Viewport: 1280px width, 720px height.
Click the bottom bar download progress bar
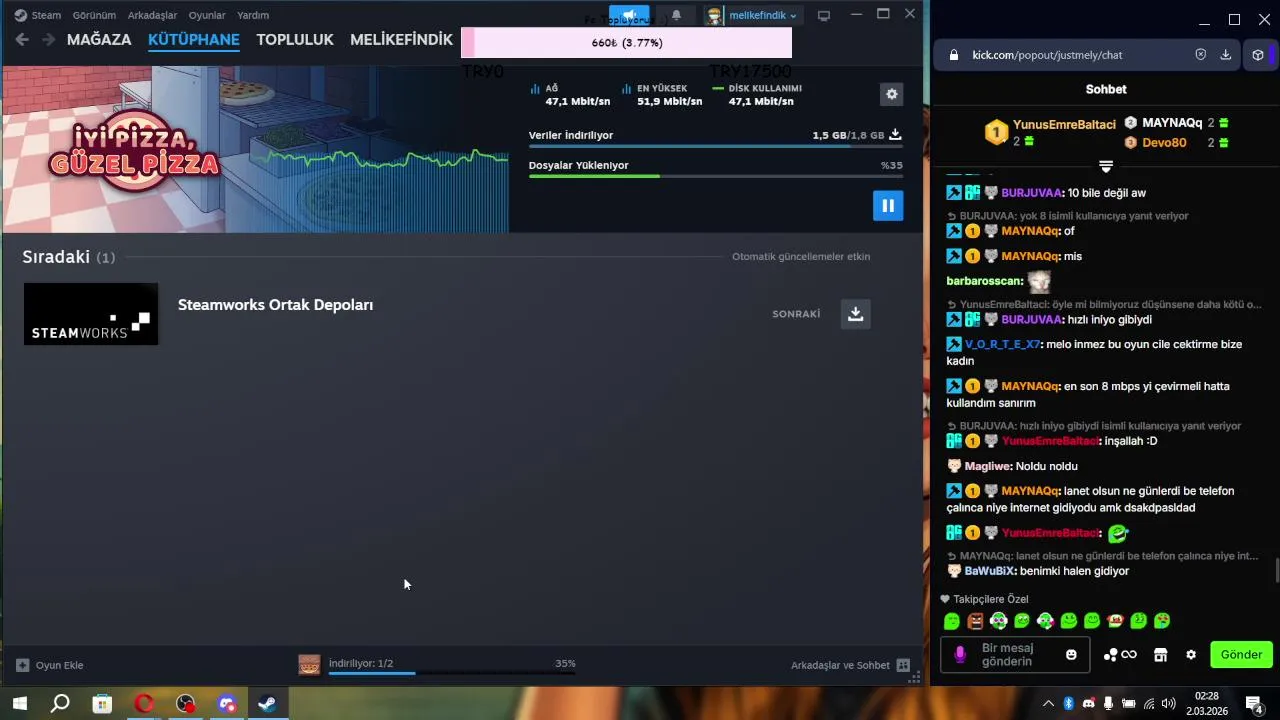click(x=452, y=673)
